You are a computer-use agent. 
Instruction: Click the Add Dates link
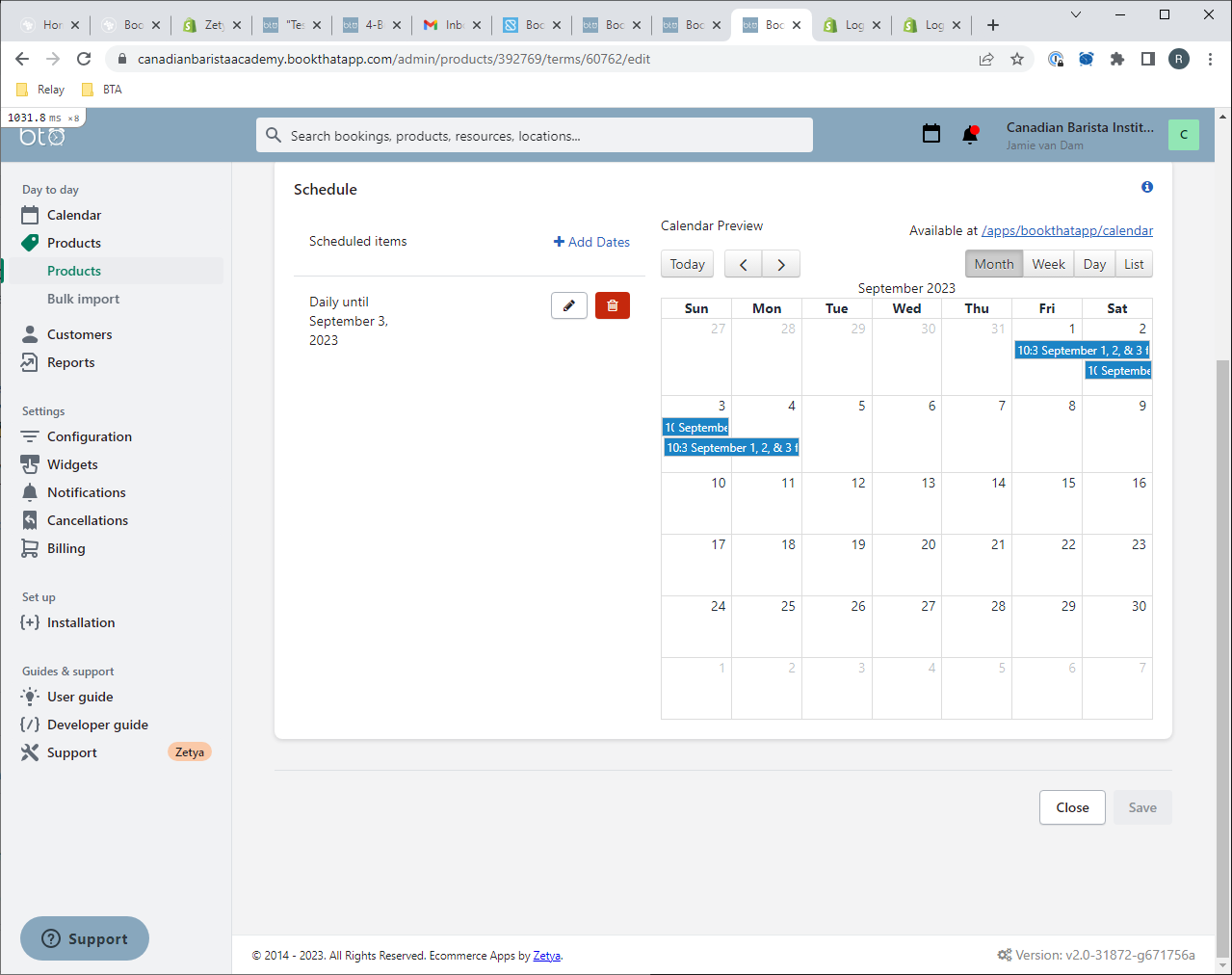591,242
